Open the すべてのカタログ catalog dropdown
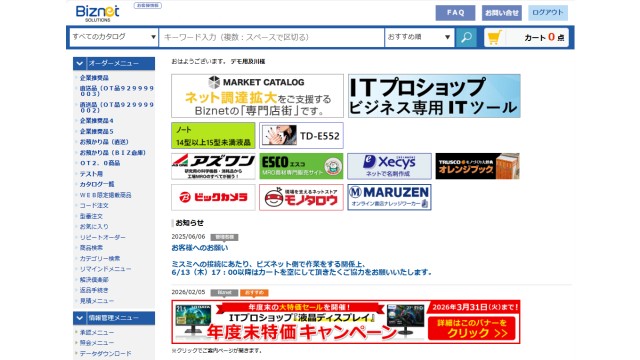Image resolution: width=640 pixels, height=360 pixels. pos(114,37)
